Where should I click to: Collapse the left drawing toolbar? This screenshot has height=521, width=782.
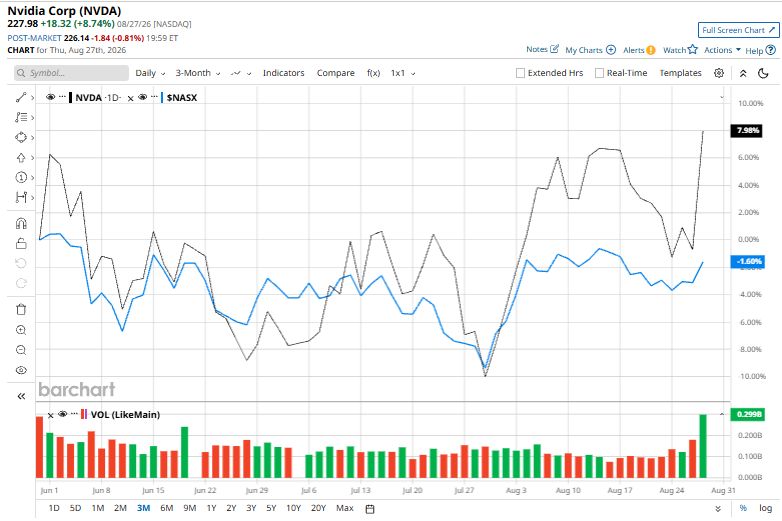21,396
